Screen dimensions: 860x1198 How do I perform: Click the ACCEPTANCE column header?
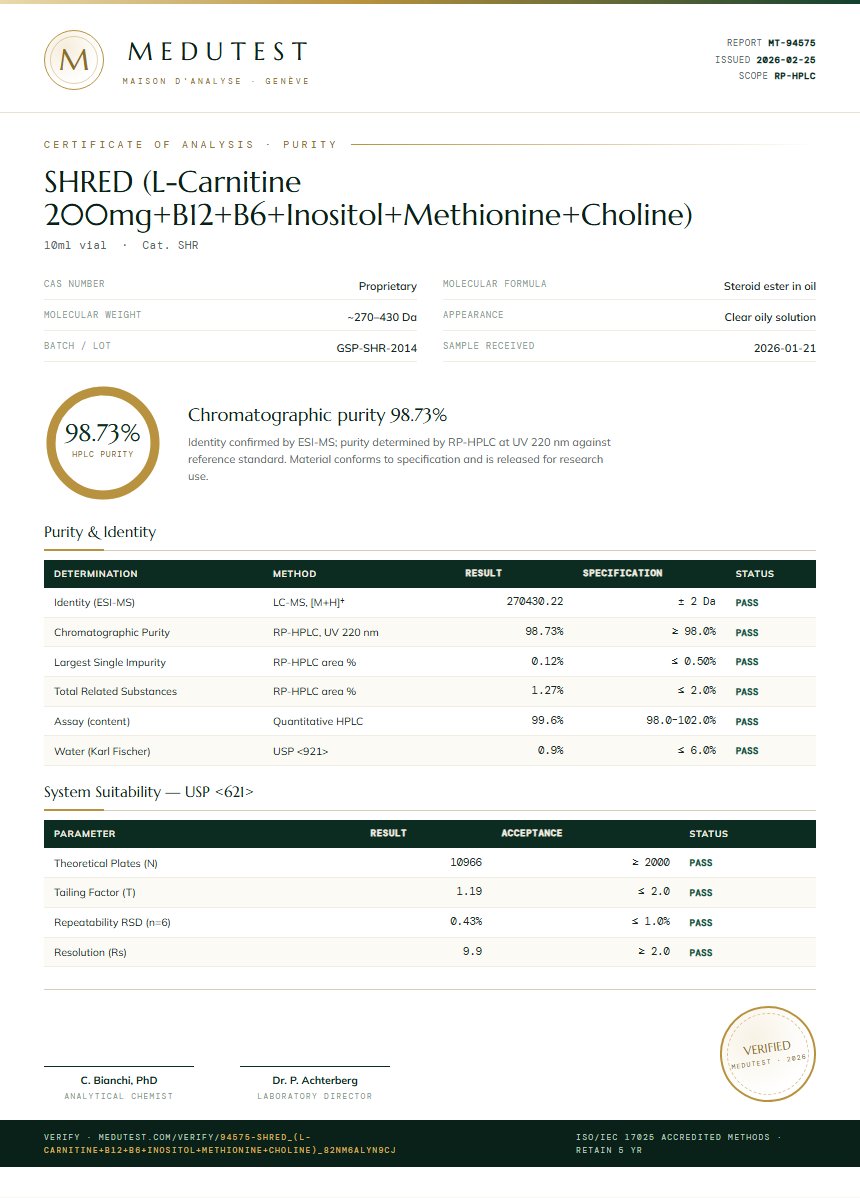pos(531,833)
